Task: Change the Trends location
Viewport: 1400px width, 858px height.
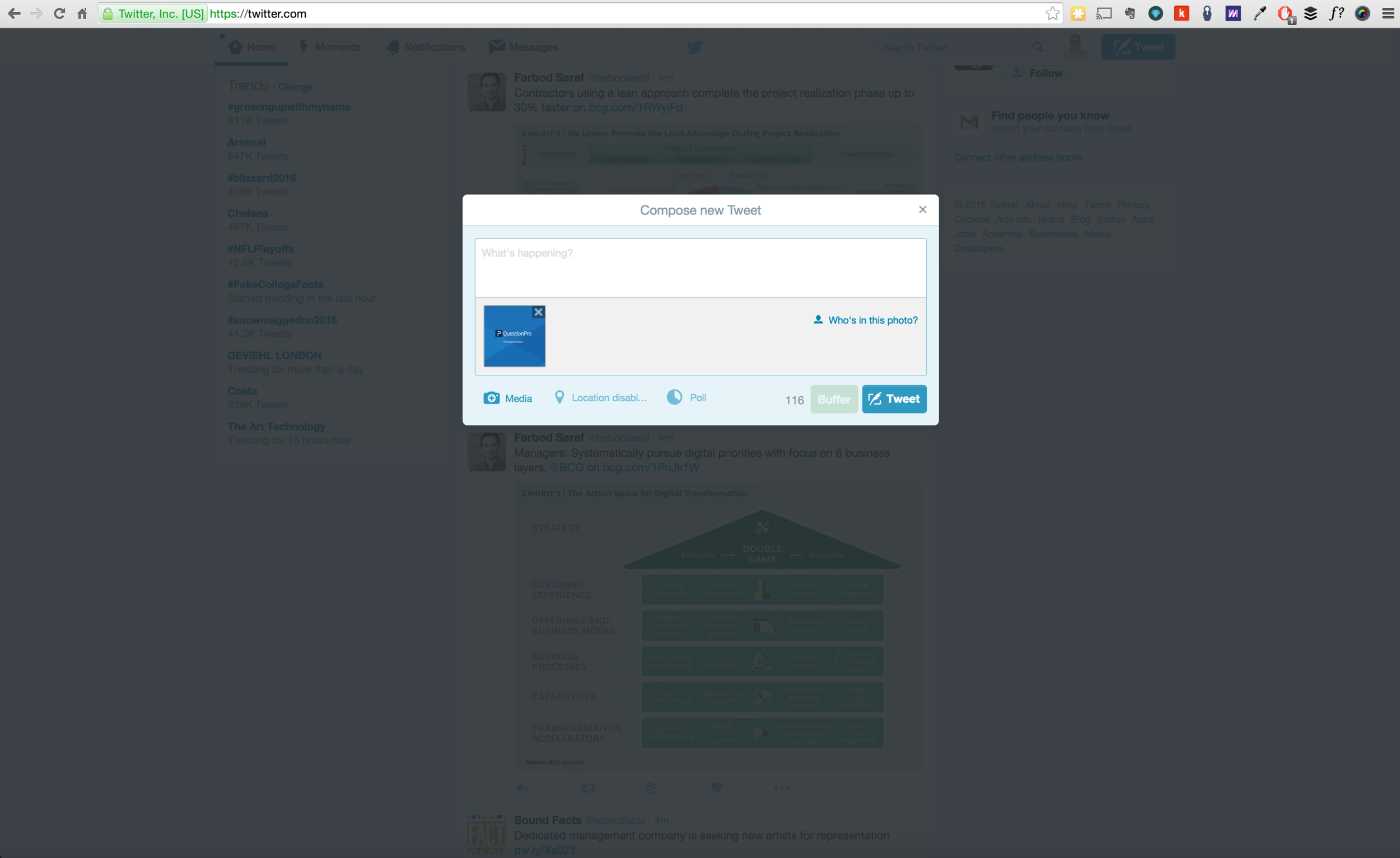Action: (295, 87)
